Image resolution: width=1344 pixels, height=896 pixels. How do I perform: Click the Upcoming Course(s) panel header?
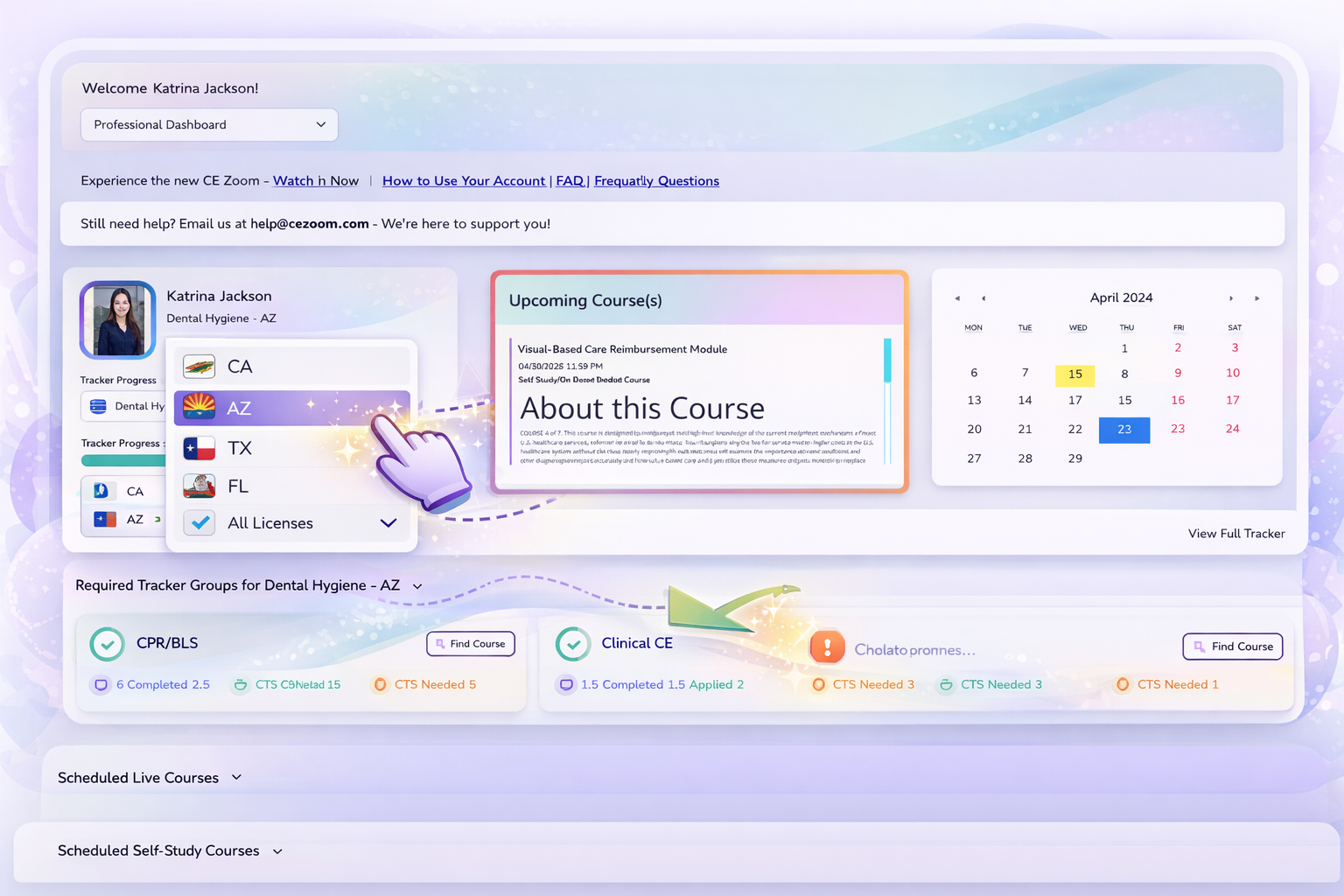(700, 300)
